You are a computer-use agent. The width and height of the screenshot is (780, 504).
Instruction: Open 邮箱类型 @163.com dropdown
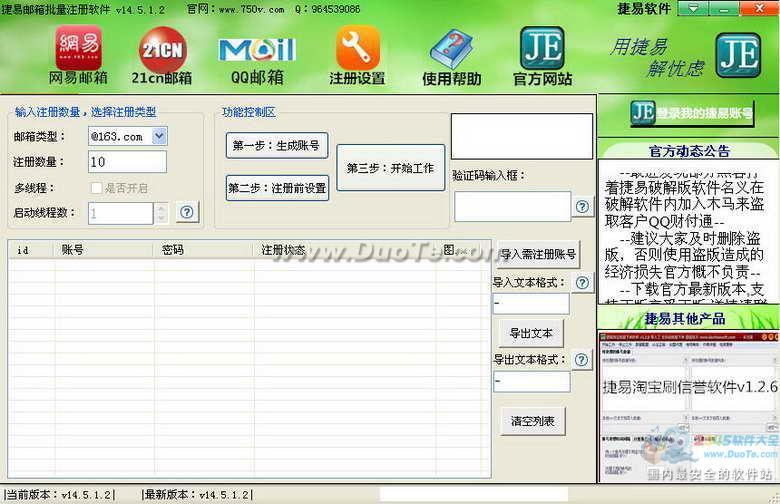[159, 136]
